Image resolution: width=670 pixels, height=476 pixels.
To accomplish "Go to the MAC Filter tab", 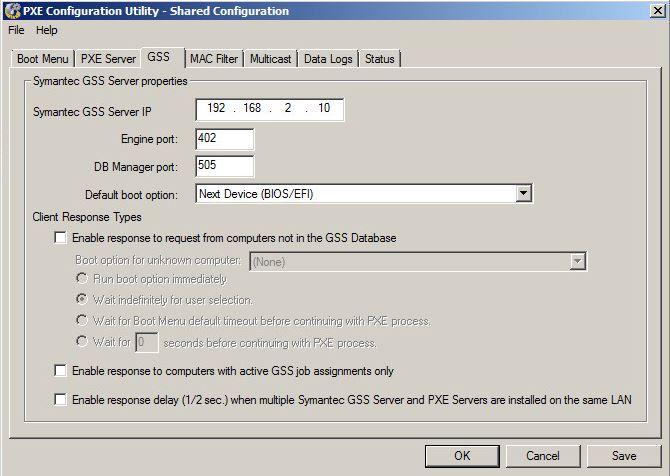I will [214, 59].
